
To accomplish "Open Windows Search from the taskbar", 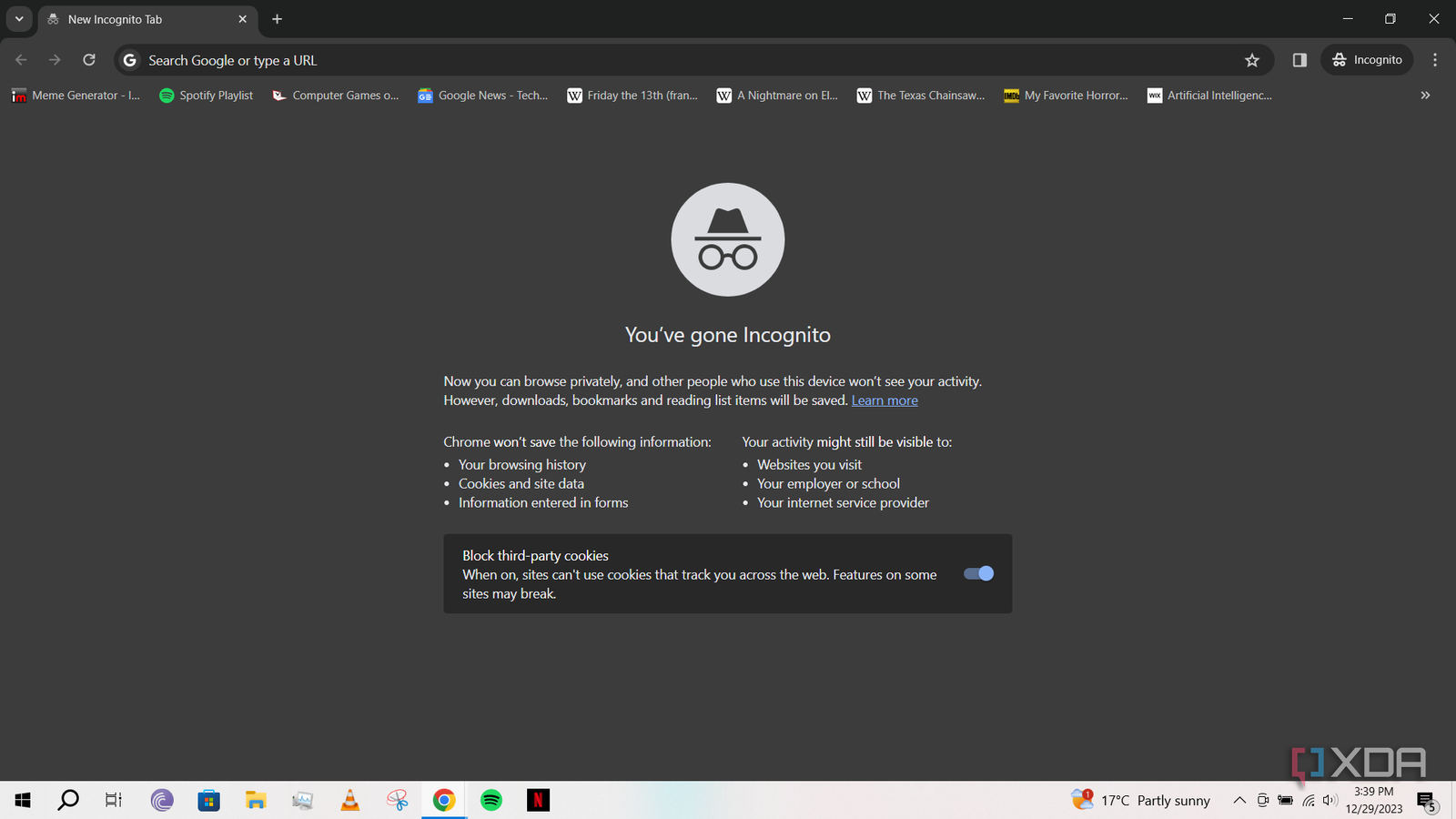I will tap(68, 800).
